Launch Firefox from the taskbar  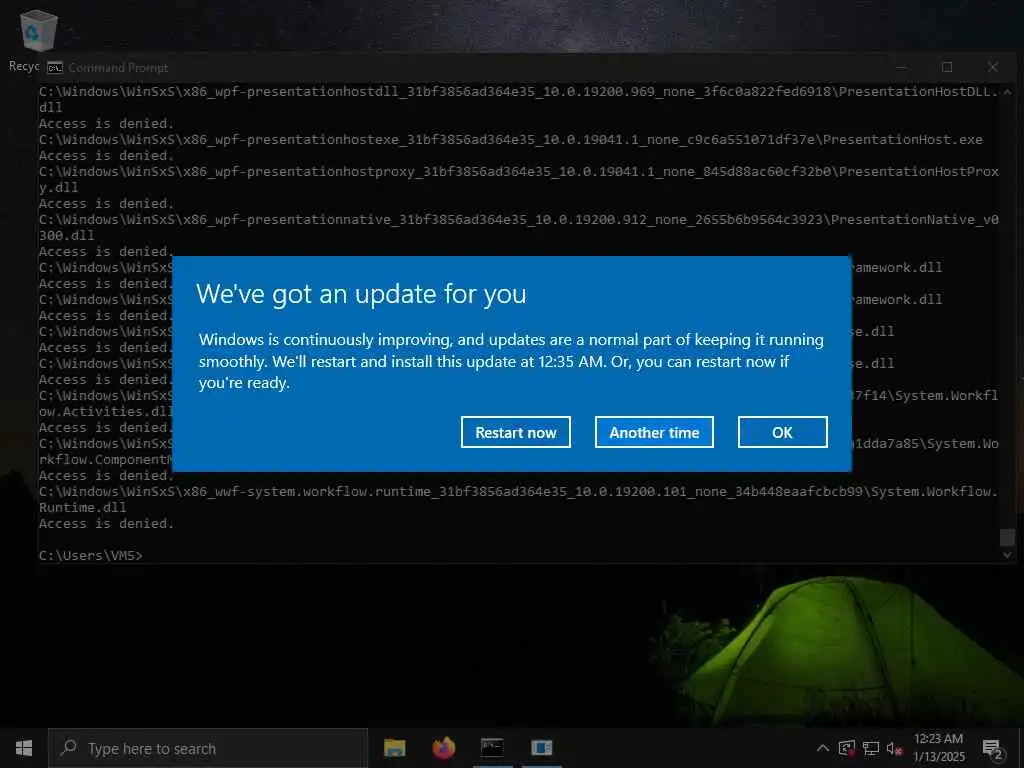pos(443,748)
